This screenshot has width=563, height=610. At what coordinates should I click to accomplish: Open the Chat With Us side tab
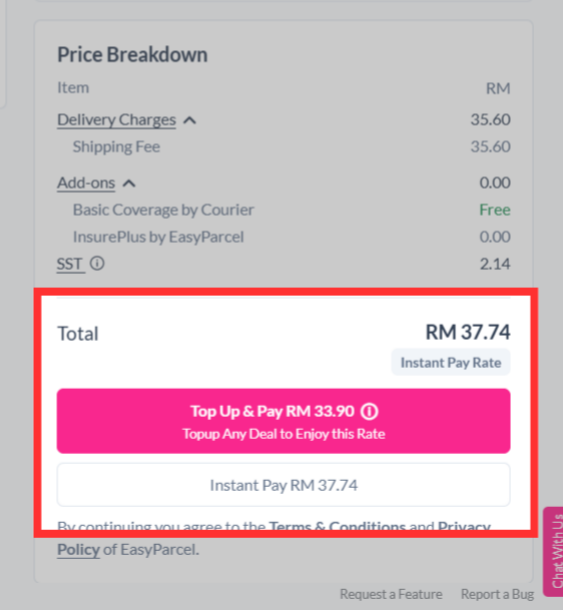tap(554, 551)
